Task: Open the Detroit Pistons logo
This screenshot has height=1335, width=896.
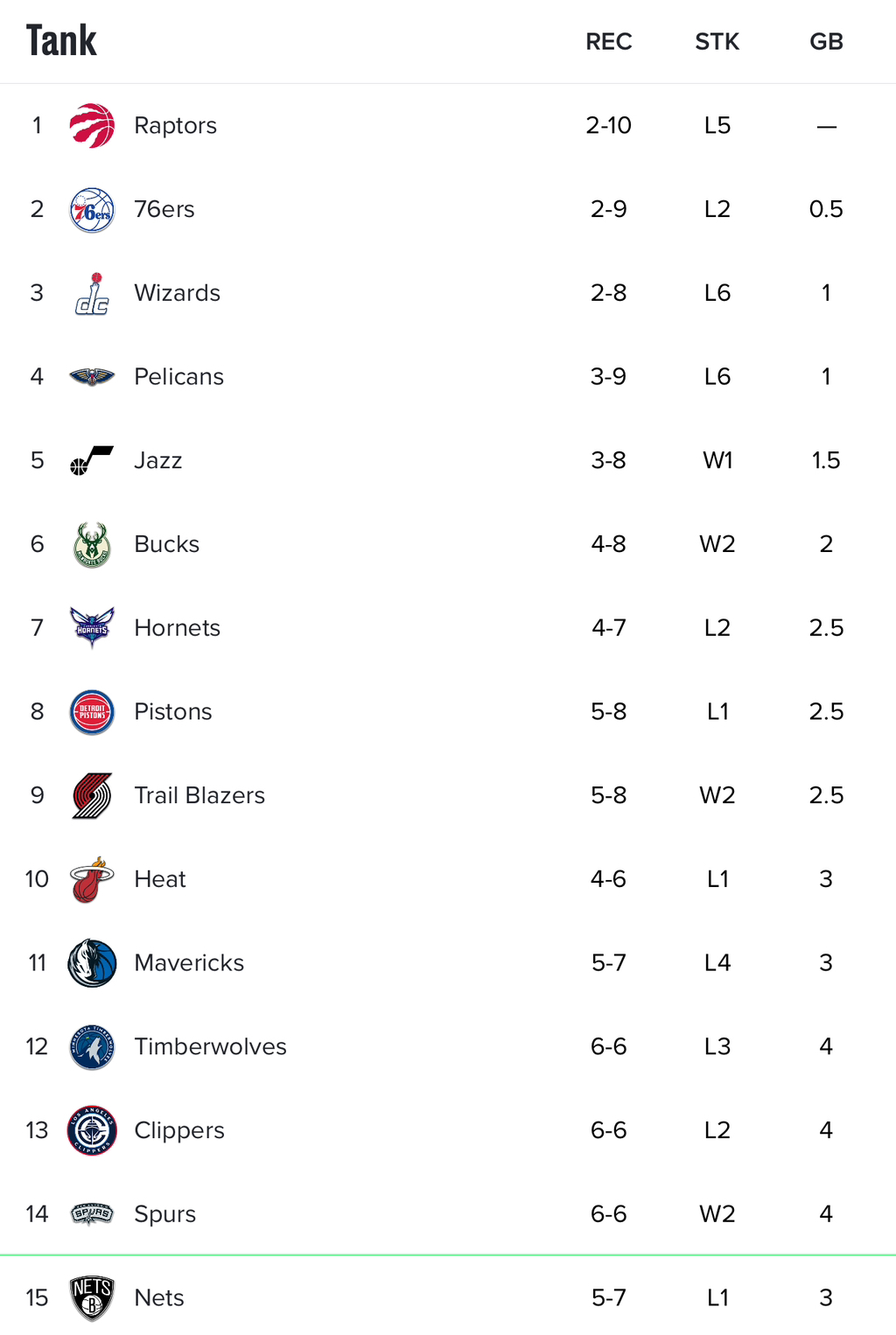Action: (92, 712)
